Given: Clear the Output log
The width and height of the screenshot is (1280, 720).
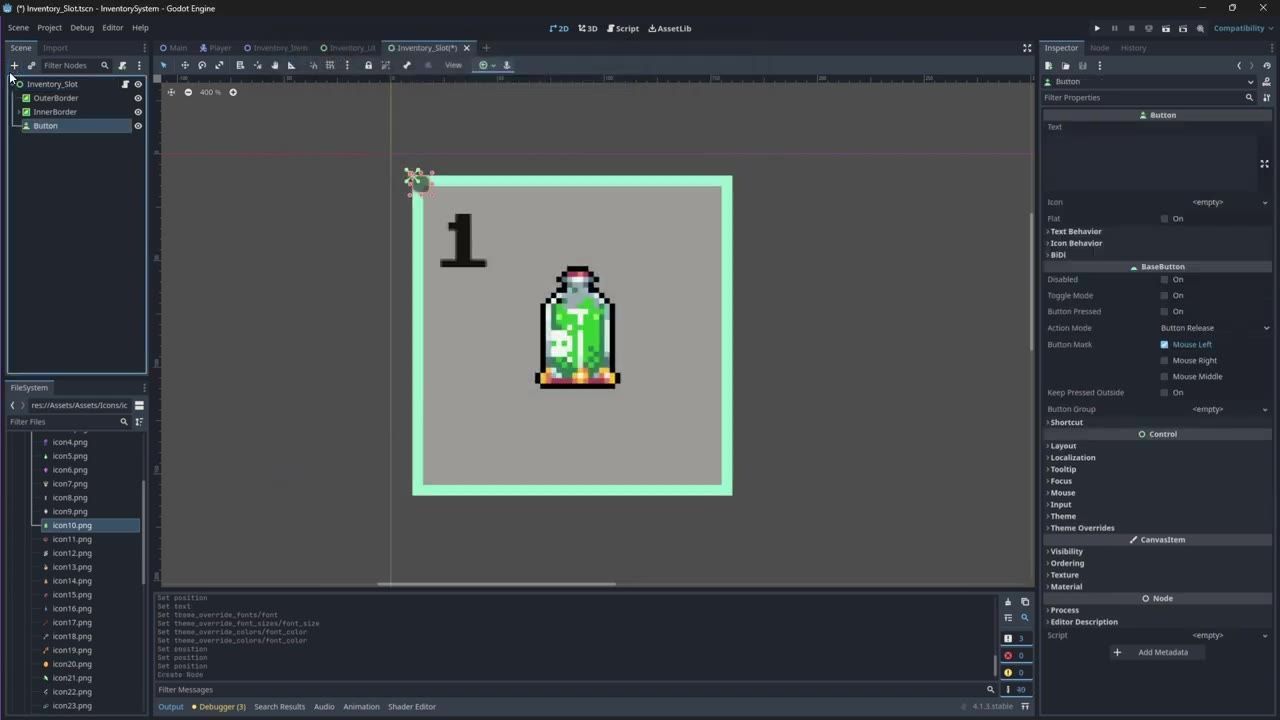Looking at the screenshot, I should click(1008, 602).
